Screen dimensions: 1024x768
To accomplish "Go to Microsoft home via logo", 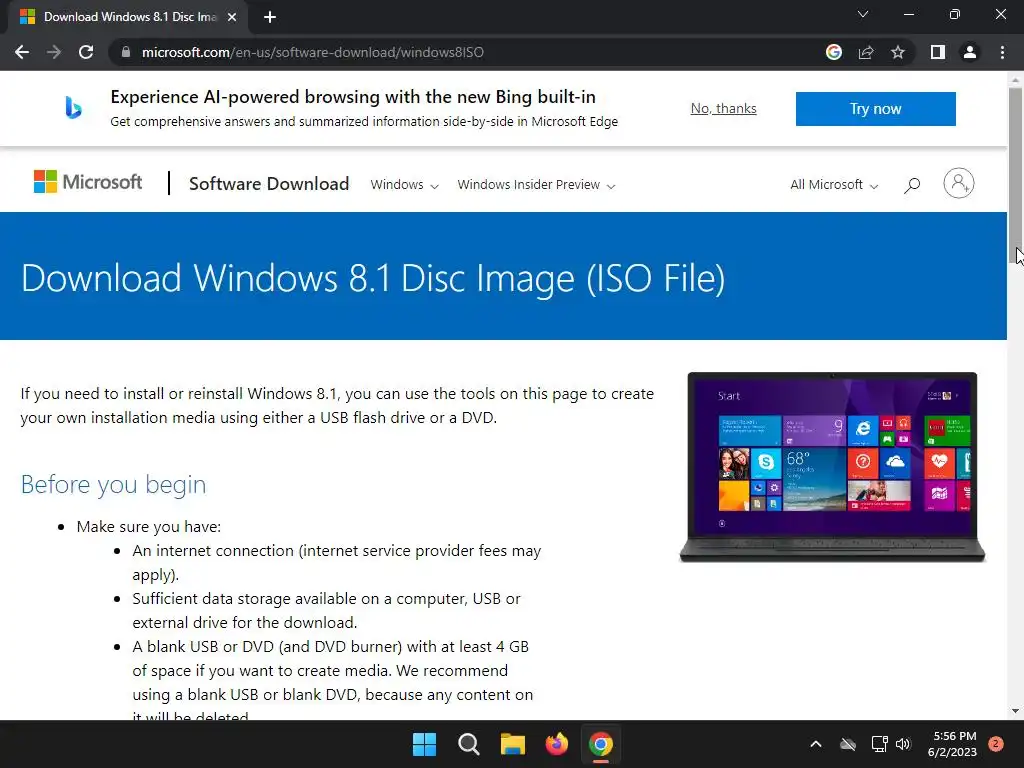I will tap(88, 182).
